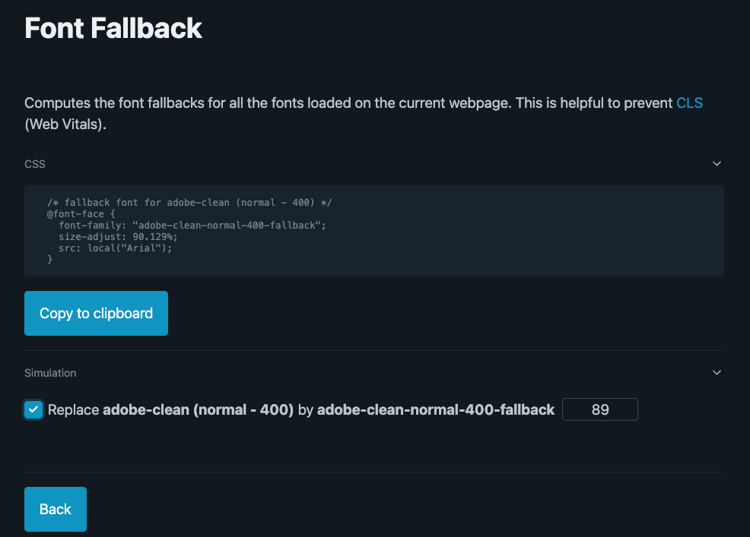
Task: Click the fallback font comment line in code
Action: [189, 202]
